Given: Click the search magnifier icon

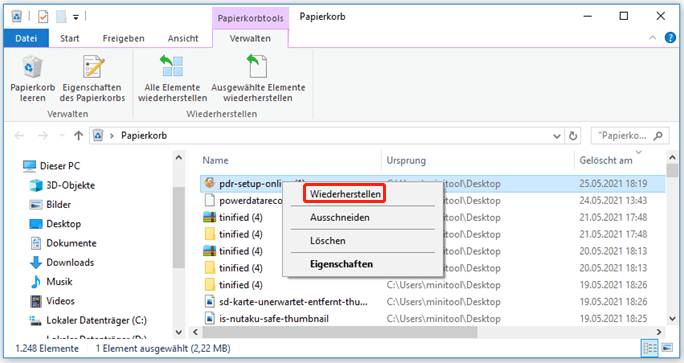Looking at the screenshot, I should coord(658,136).
